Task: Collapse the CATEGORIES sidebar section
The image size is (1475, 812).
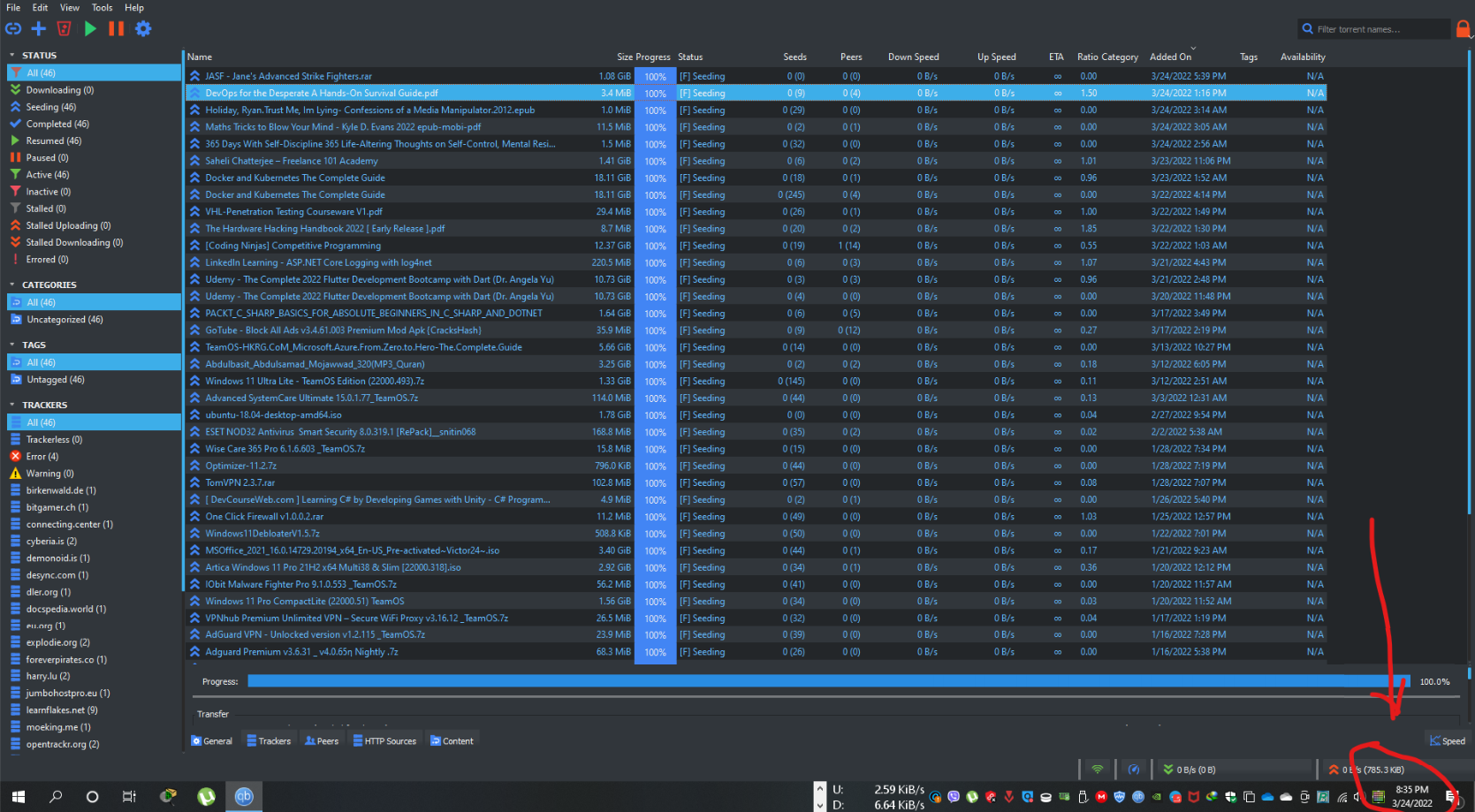Action: [12, 285]
